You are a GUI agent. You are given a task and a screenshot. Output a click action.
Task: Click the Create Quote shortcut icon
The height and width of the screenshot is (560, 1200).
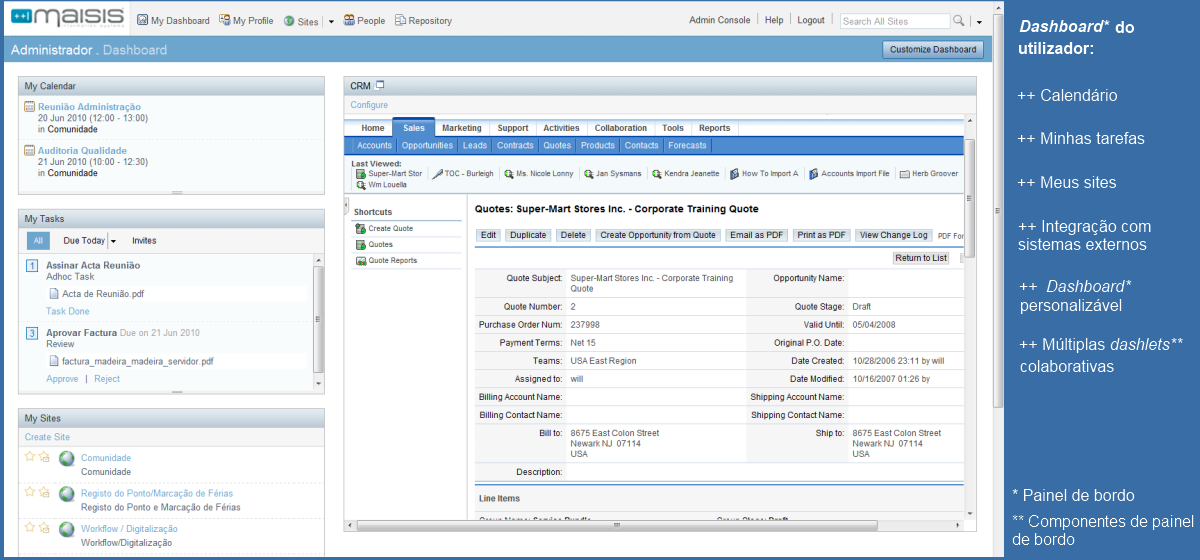[x=361, y=229]
